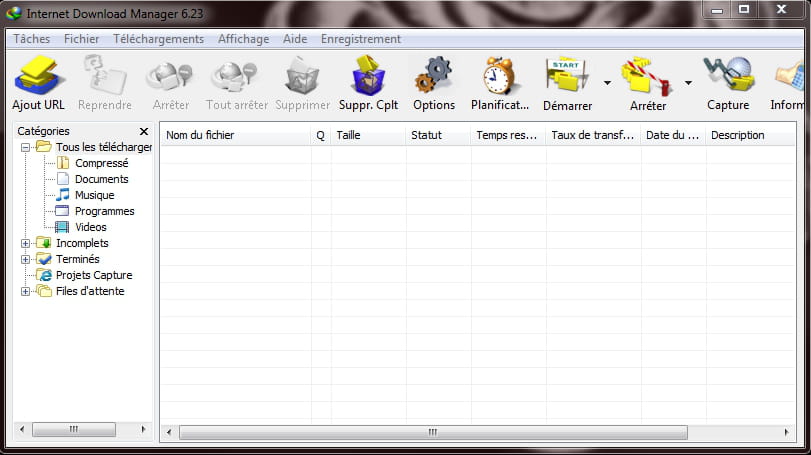Screen dimensions: 811x455
Task: Sort by Taille column header
Action: 369,135
